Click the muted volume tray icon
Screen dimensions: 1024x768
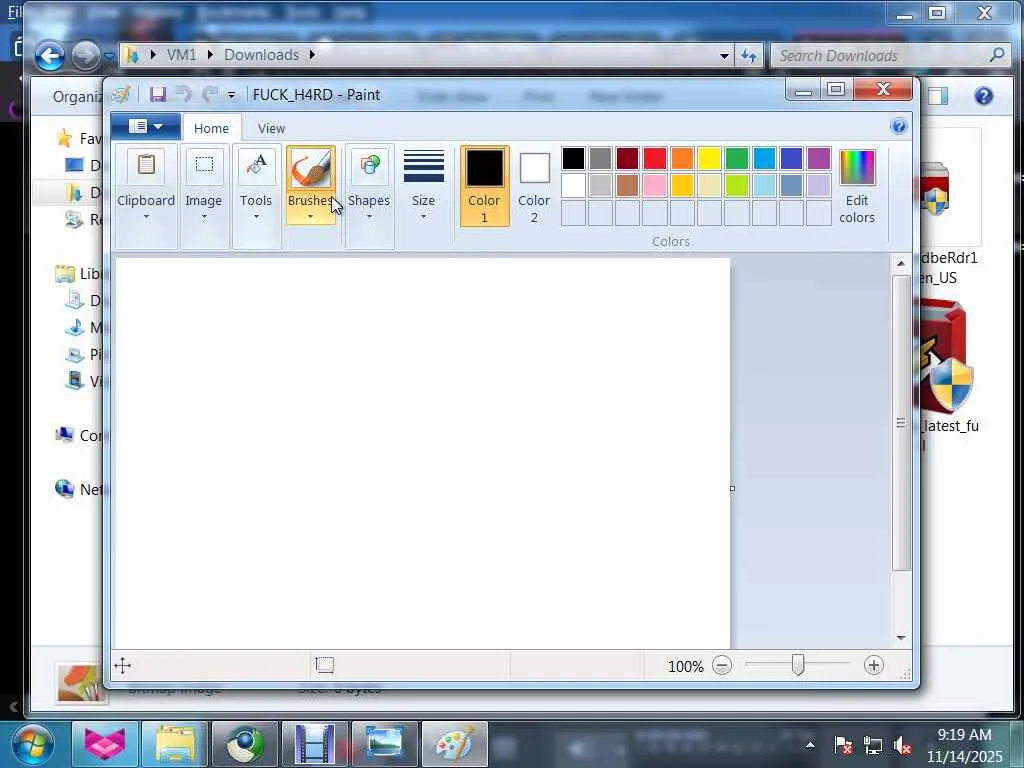903,744
